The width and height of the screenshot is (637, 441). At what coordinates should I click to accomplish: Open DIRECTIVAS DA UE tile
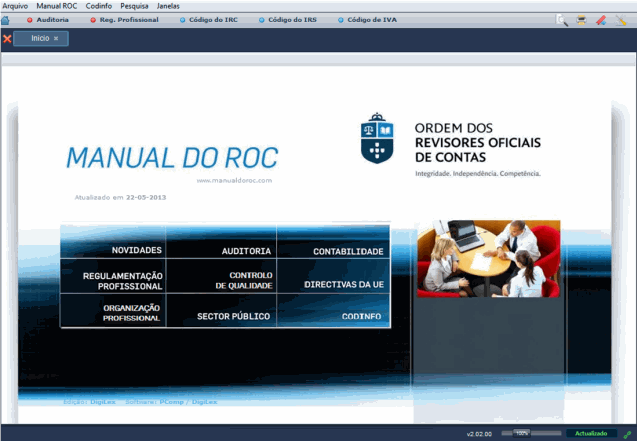[333, 276]
